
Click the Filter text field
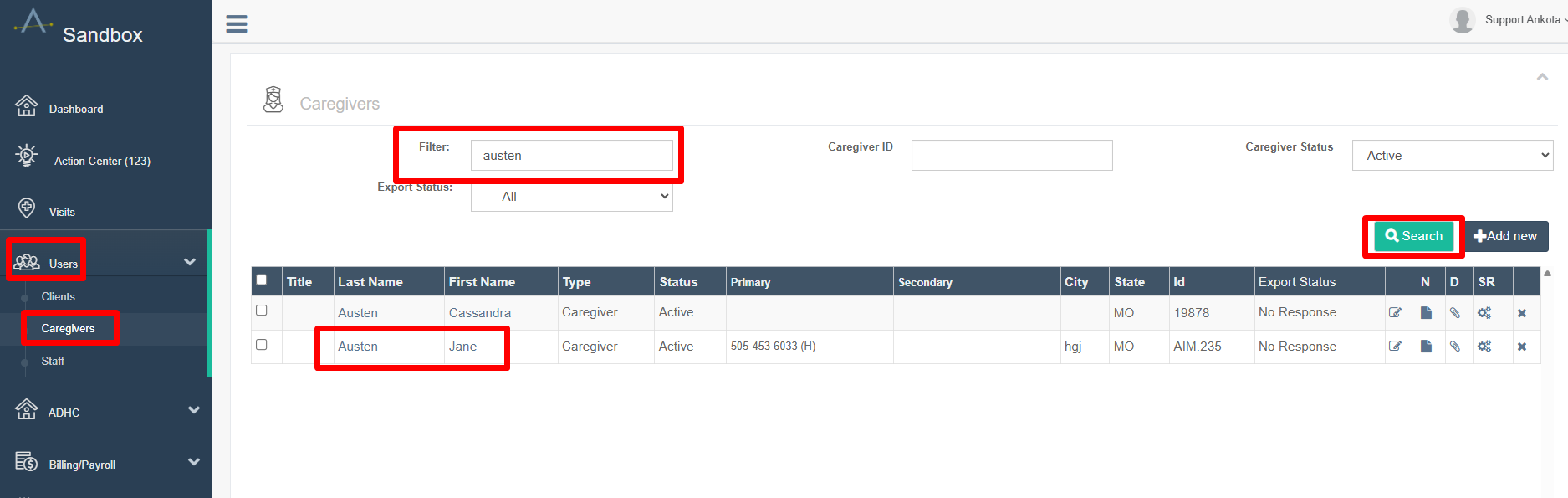tap(572, 156)
